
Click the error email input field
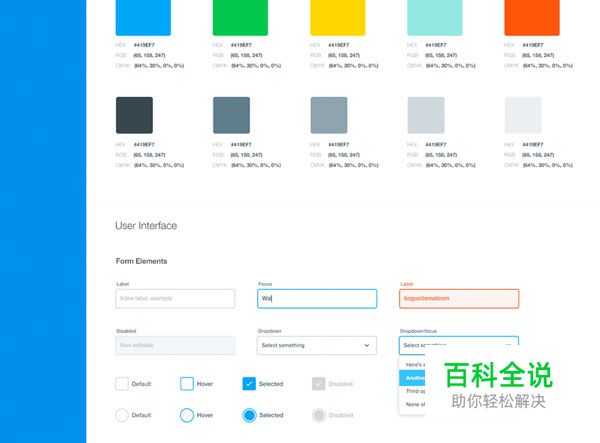pos(458,298)
